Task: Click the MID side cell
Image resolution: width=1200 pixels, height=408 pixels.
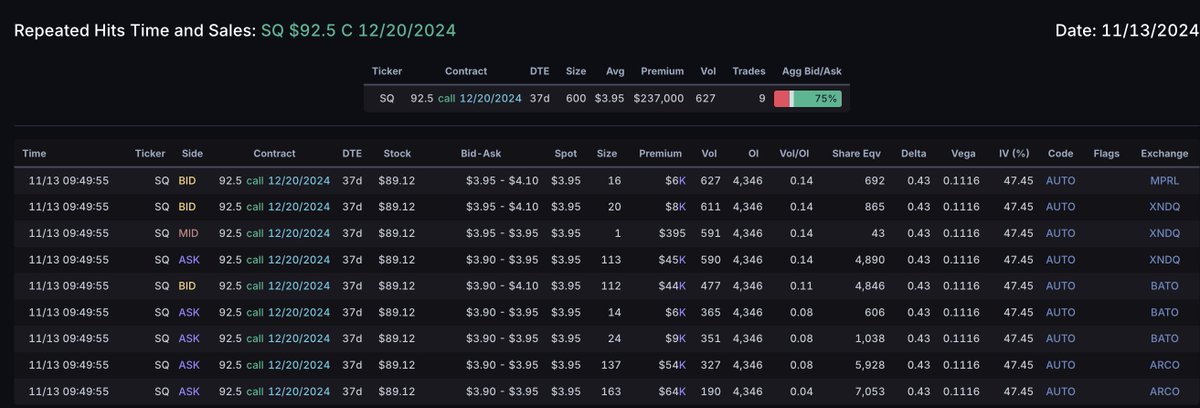Action: [x=189, y=233]
